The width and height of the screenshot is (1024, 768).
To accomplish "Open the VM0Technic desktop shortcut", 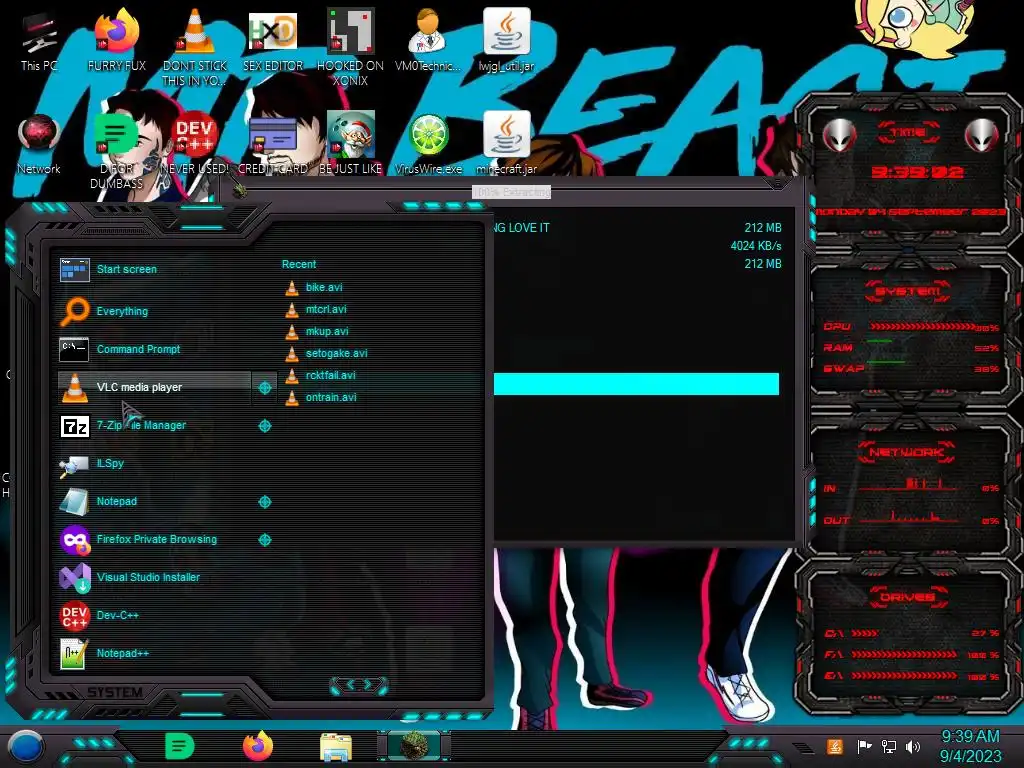I will [x=428, y=40].
